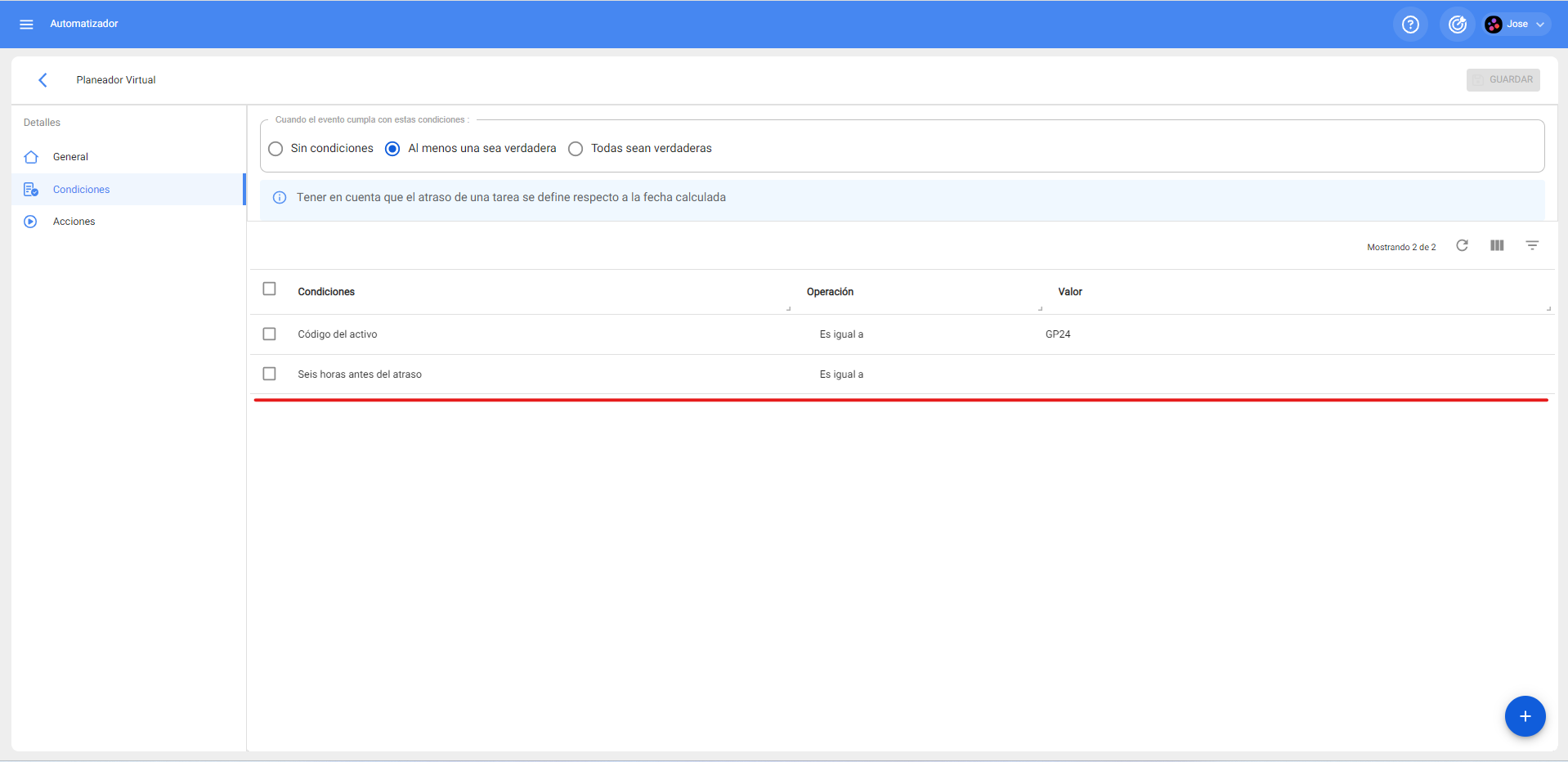Add a new condition with plus button
Viewport: 1568px width, 762px height.
tap(1525, 716)
